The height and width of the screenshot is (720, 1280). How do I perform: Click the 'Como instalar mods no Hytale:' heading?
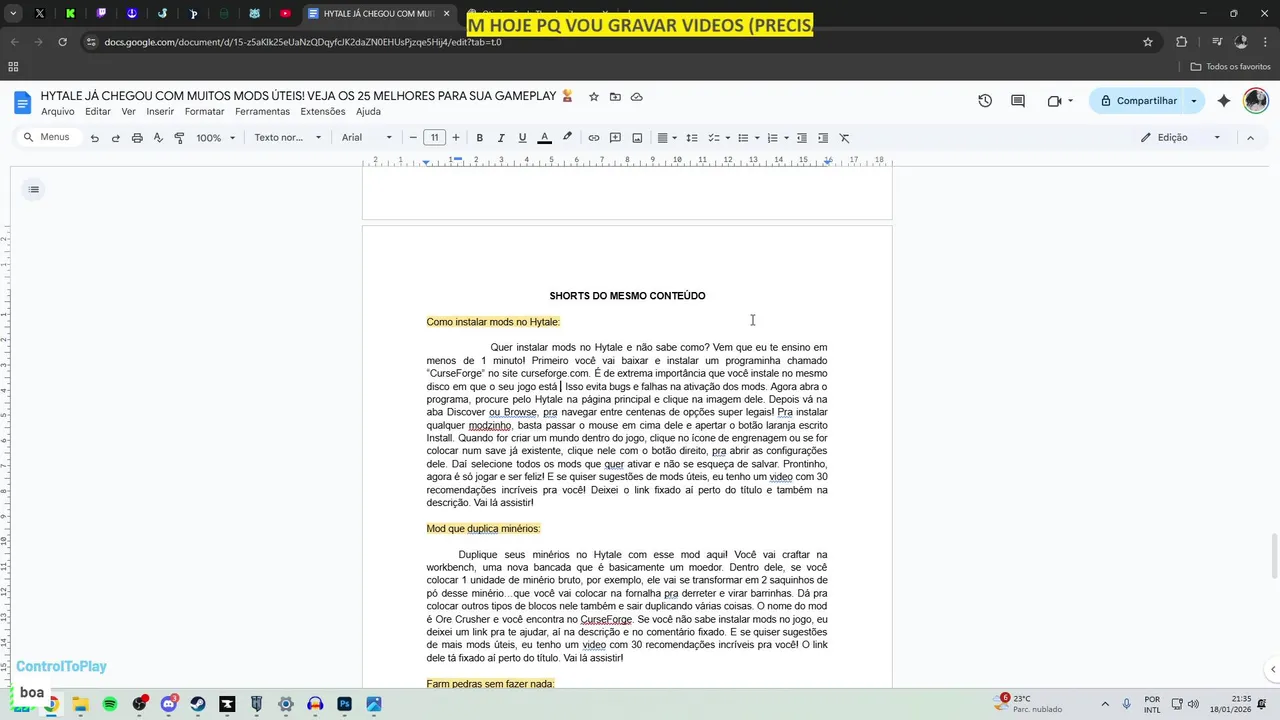tap(493, 322)
